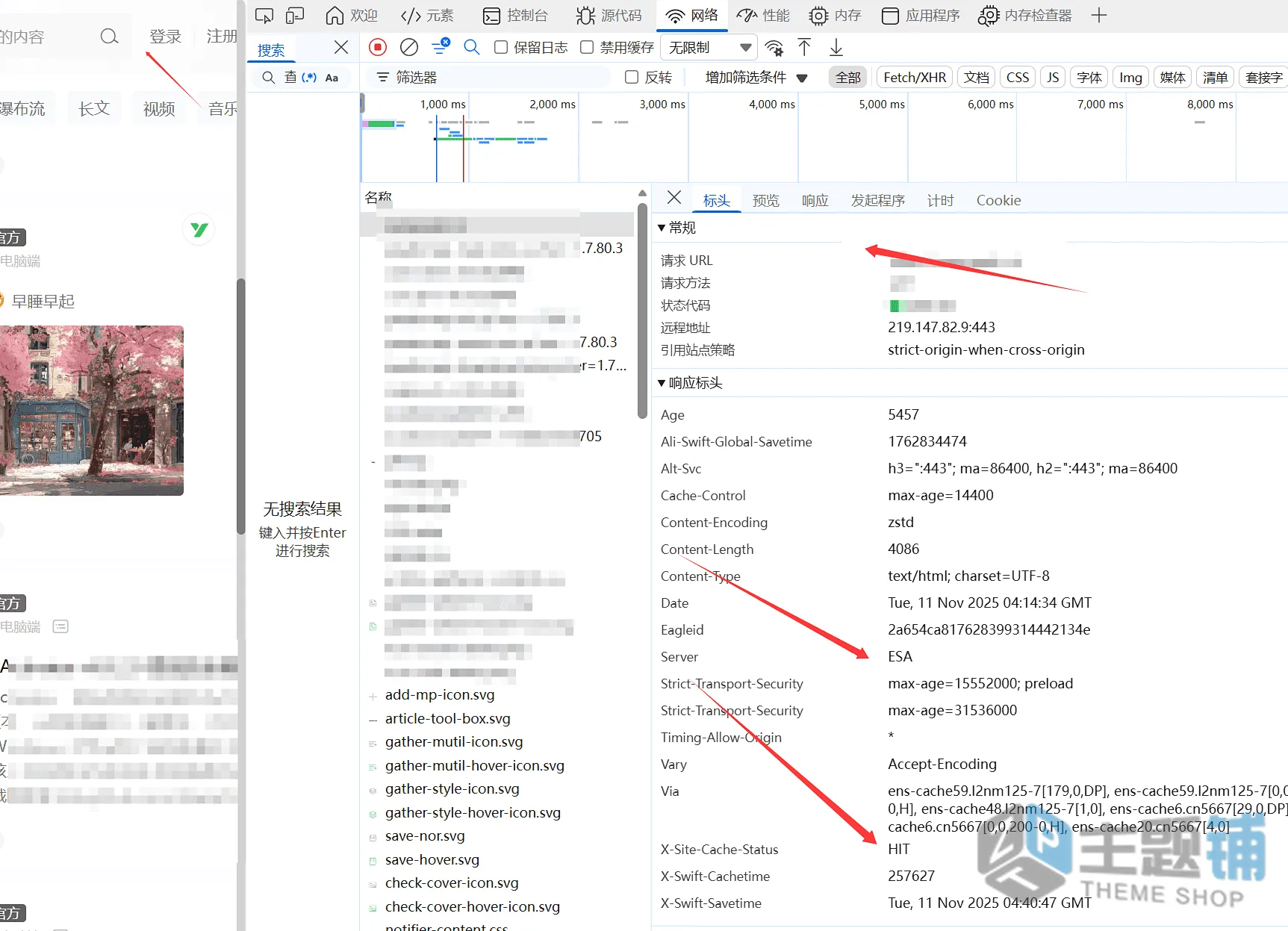Viewport: 1288px width, 931px height.
Task: Filter by Font (字体) type
Action: point(1089,77)
